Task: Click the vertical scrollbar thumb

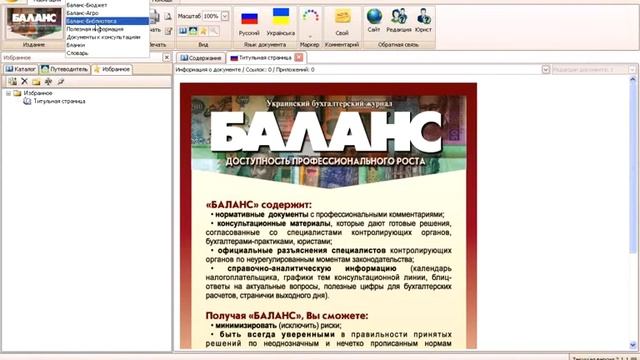Action: pyautogui.click(x=633, y=169)
